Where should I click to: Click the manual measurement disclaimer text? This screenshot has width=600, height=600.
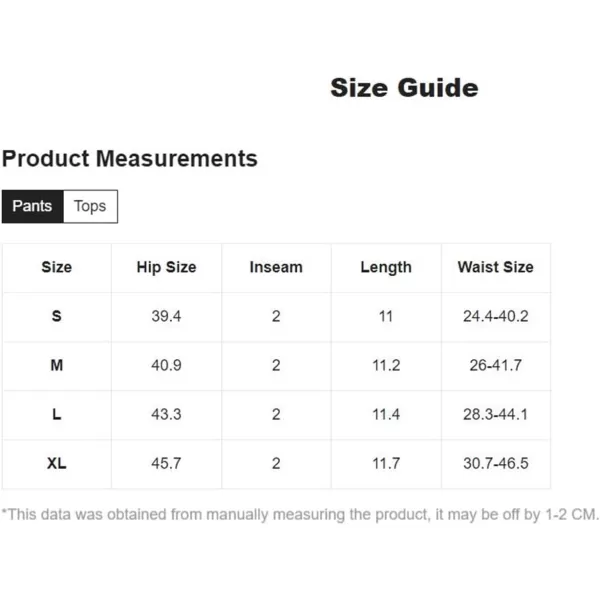tap(300, 515)
